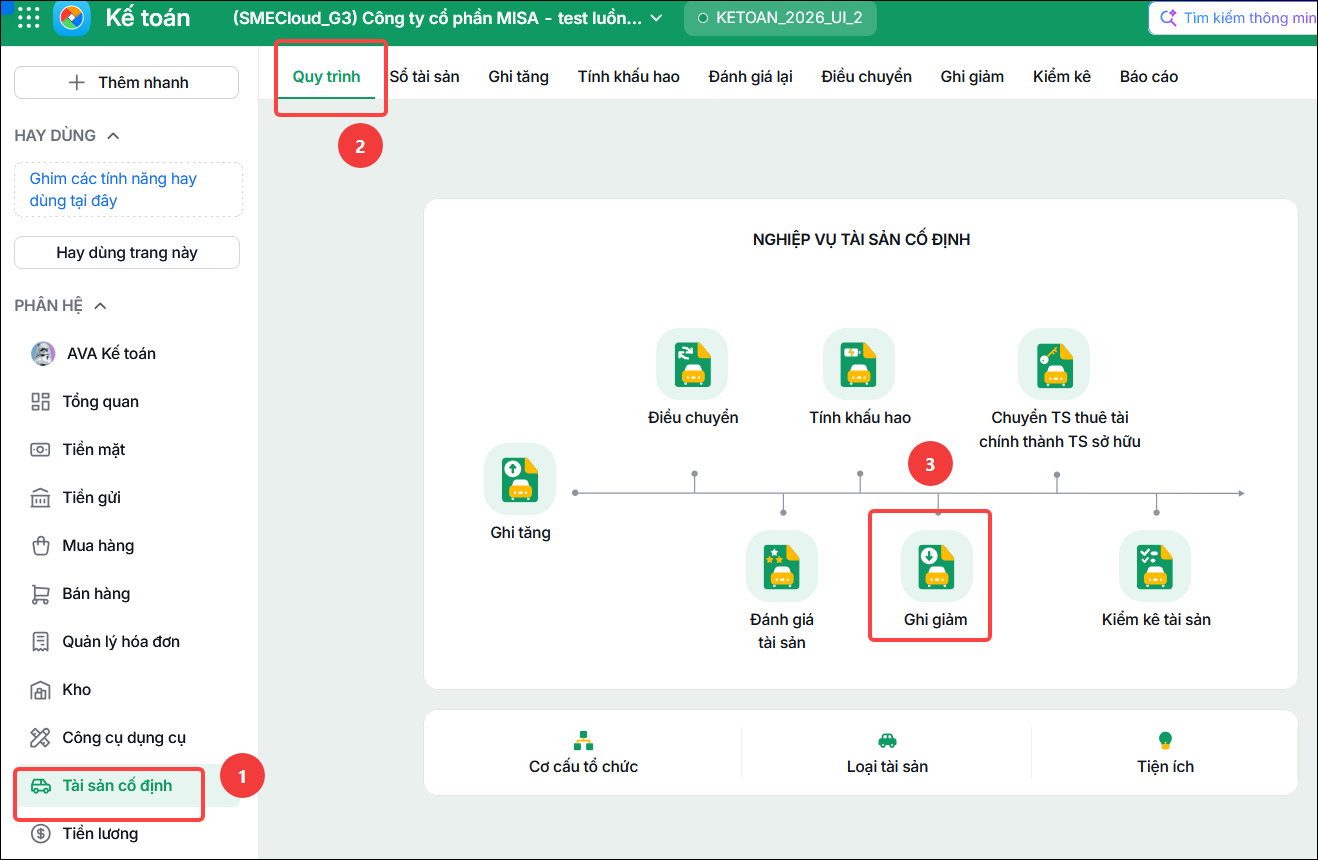Click the Thêm nhanh button
1318x860 pixels.
point(126,83)
